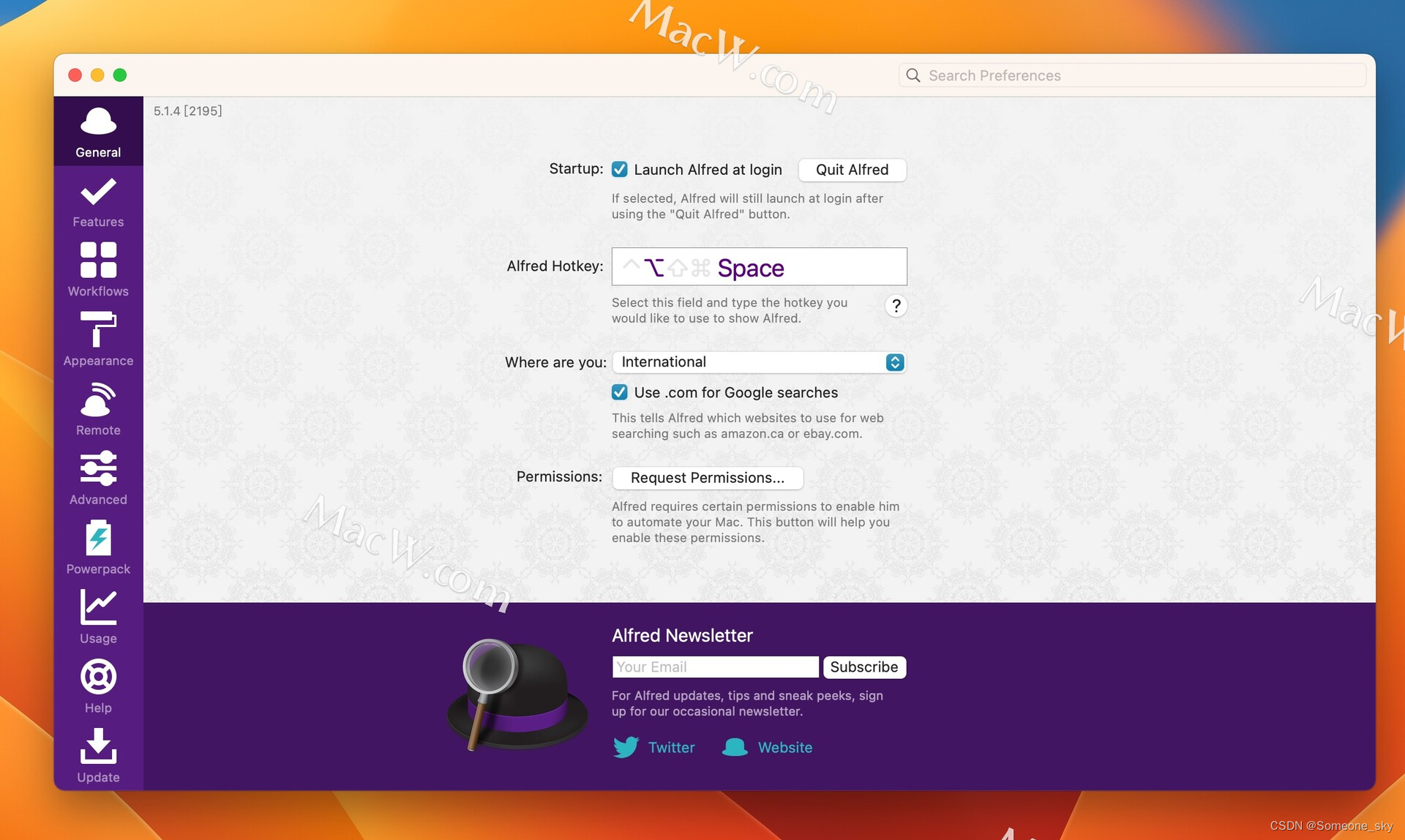Image resolution: width=1405 pixels, height=840 pixels.
Task: Click the Request Permissions button
Action: coord(707,478)
